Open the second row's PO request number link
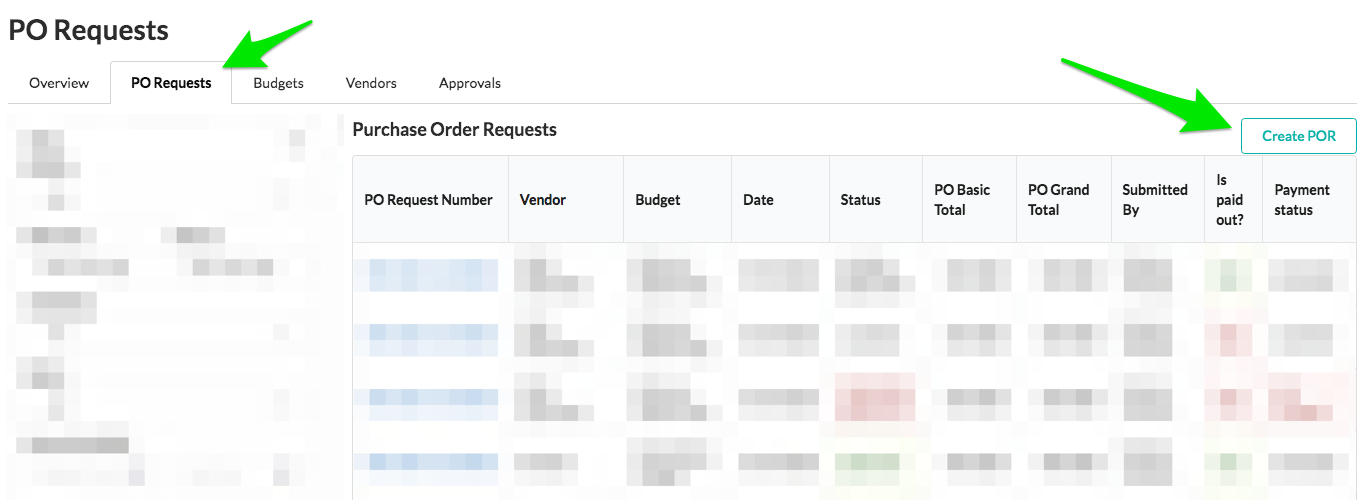The height and width of the screenshot is (500, 1365). click(433, 340)
